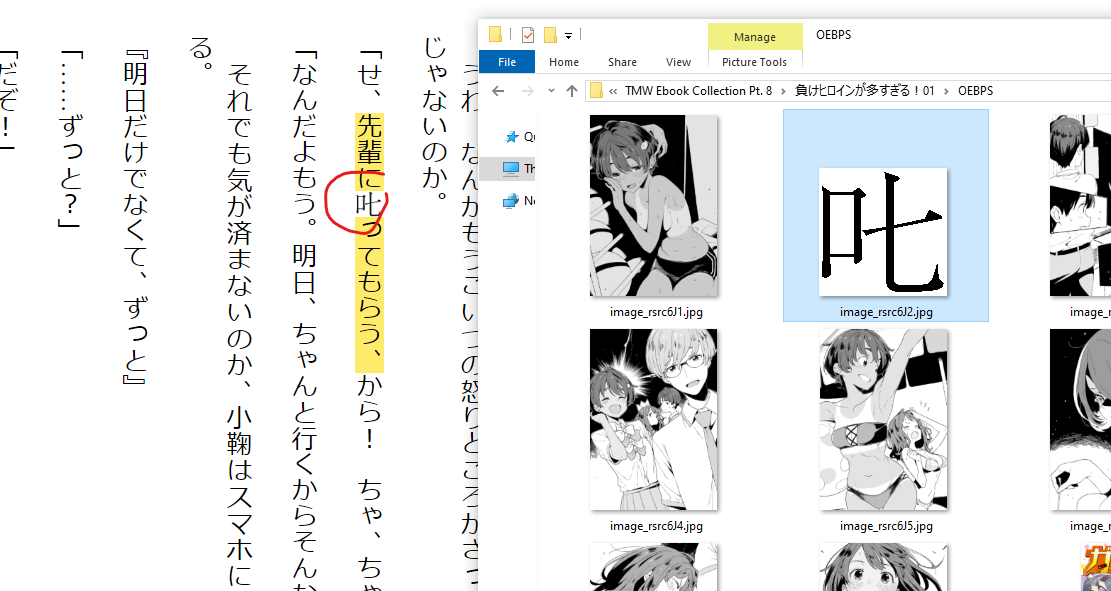Click the file name image_rsrc6J4.jpg
The image size is (1111, 591).
click(656, 526)
